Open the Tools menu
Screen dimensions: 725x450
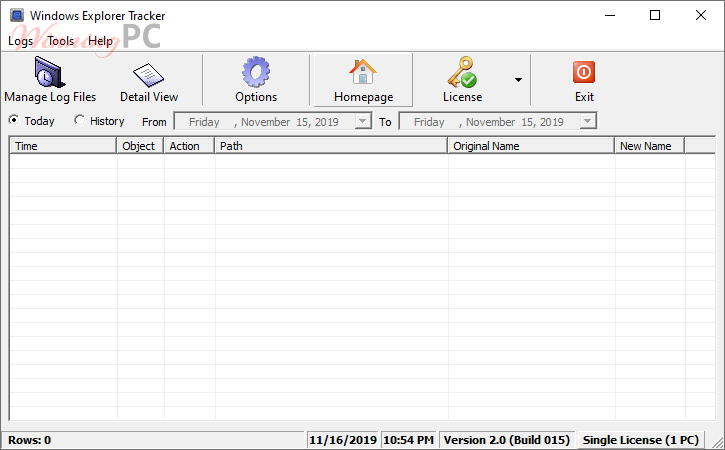(61, 41)
